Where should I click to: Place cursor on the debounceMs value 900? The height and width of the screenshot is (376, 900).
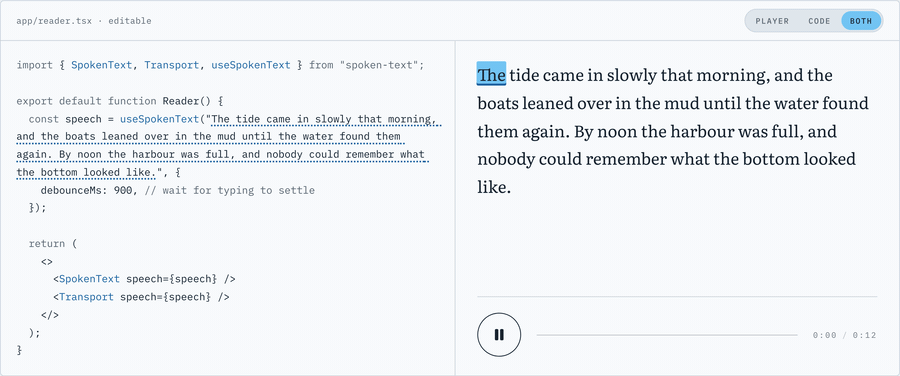pyautogui.click(x=123, y=190)
